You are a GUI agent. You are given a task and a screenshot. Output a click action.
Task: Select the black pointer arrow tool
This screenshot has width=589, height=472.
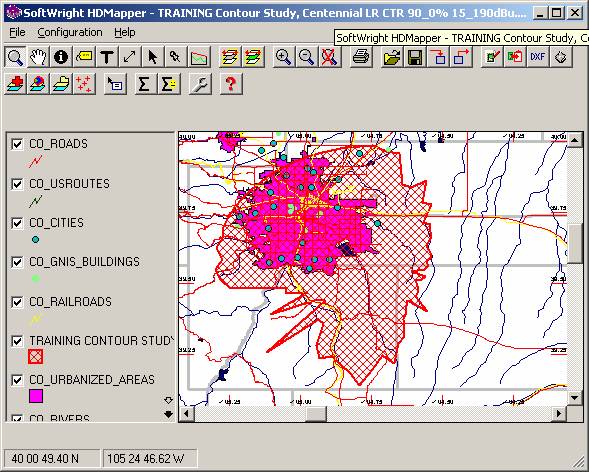(x=153, y=57)
